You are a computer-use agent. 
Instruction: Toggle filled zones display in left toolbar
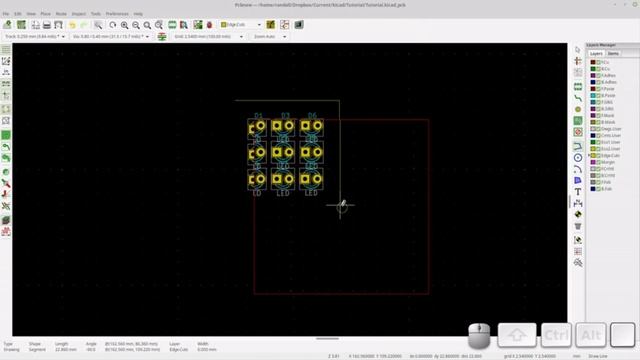pos(6,135)
